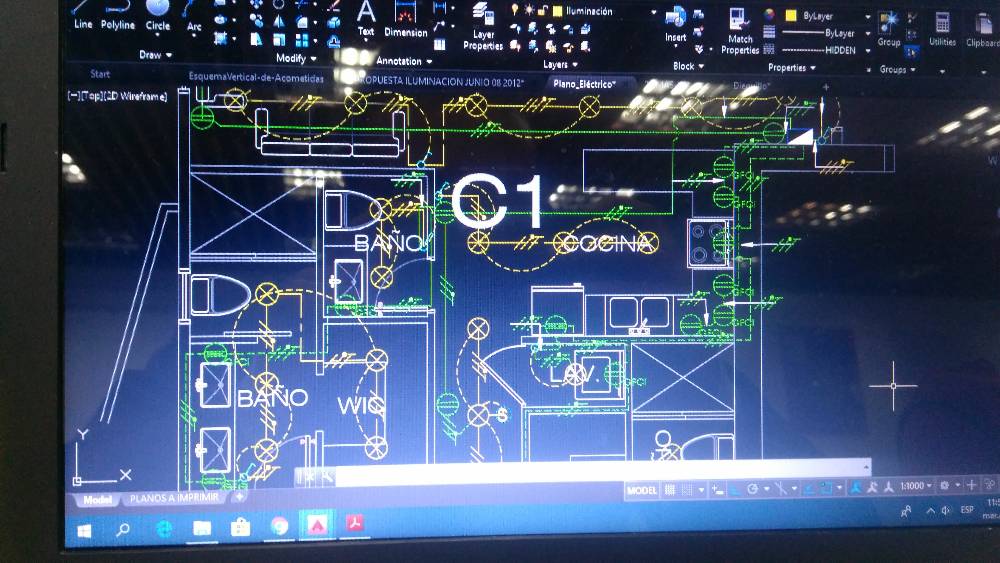
Task: Expand the Annotation panel
Action: 404,61
